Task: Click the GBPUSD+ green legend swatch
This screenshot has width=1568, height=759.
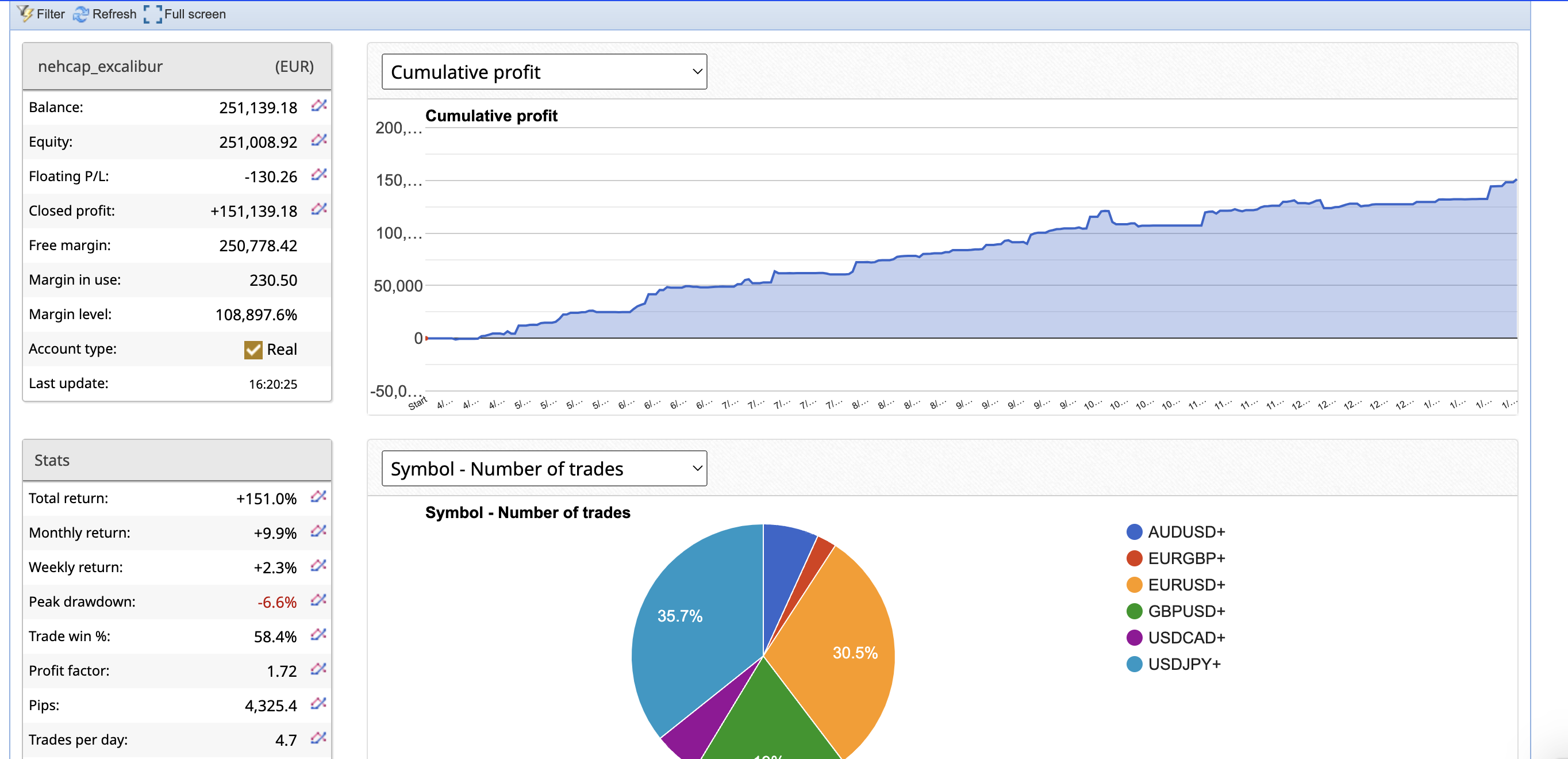Action: 1134,611
